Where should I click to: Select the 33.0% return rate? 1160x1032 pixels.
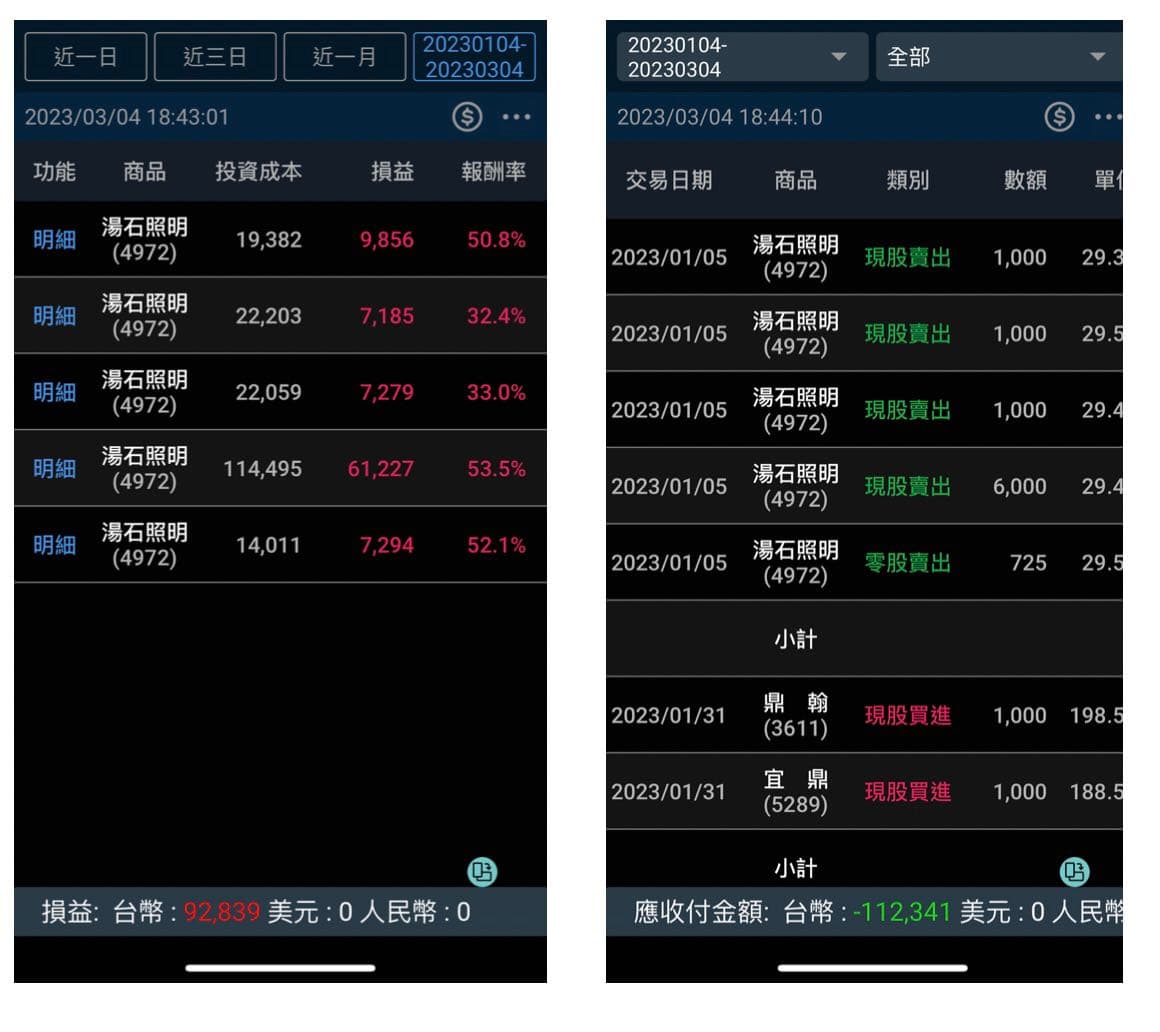click(496, 392)
